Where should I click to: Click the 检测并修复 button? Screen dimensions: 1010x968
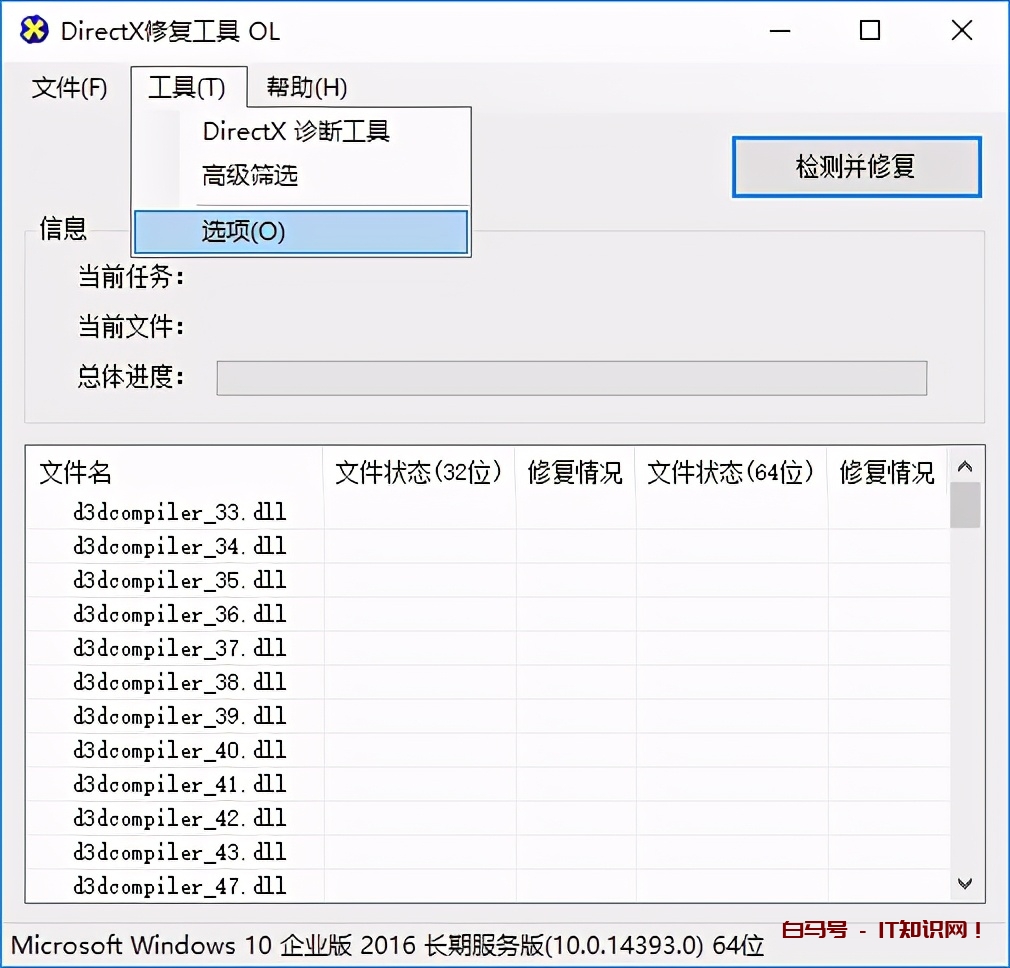[855, 167]
